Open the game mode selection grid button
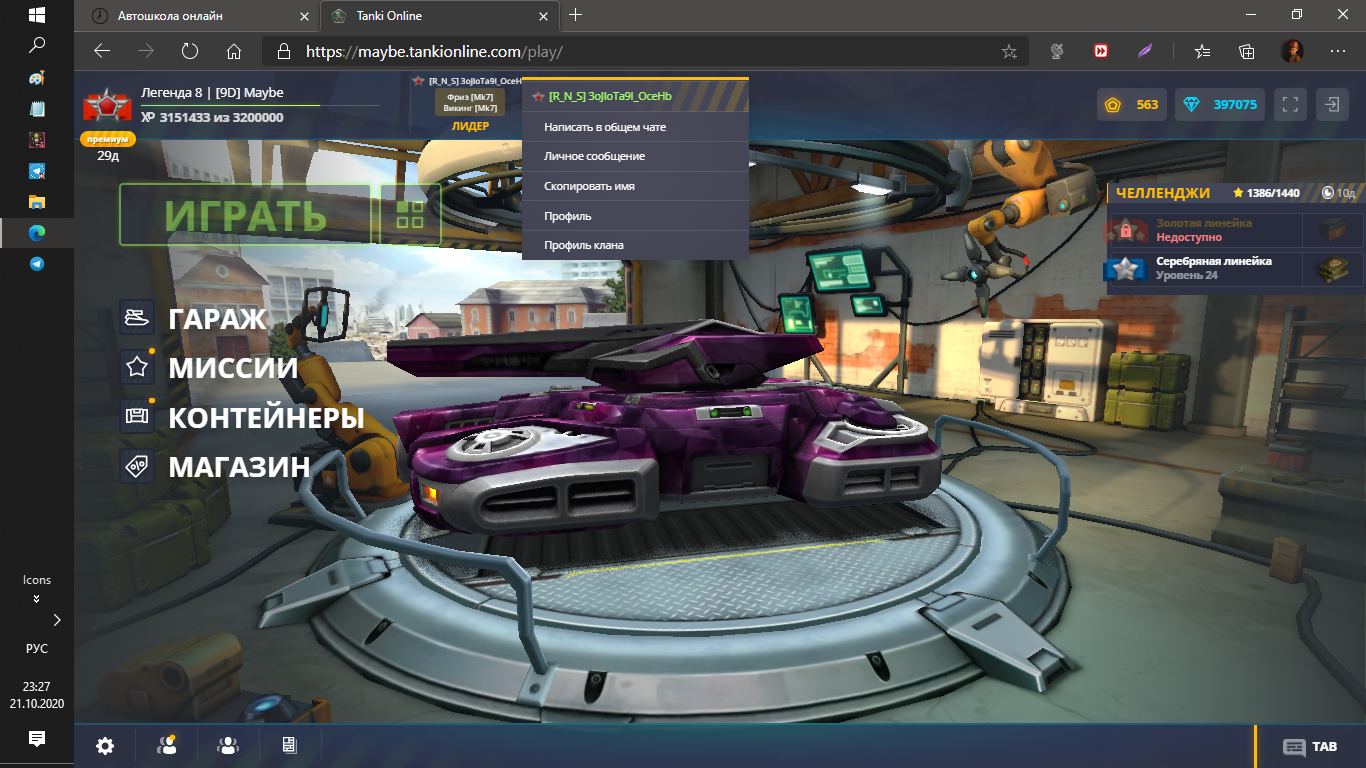 click(x=410, y=215)
